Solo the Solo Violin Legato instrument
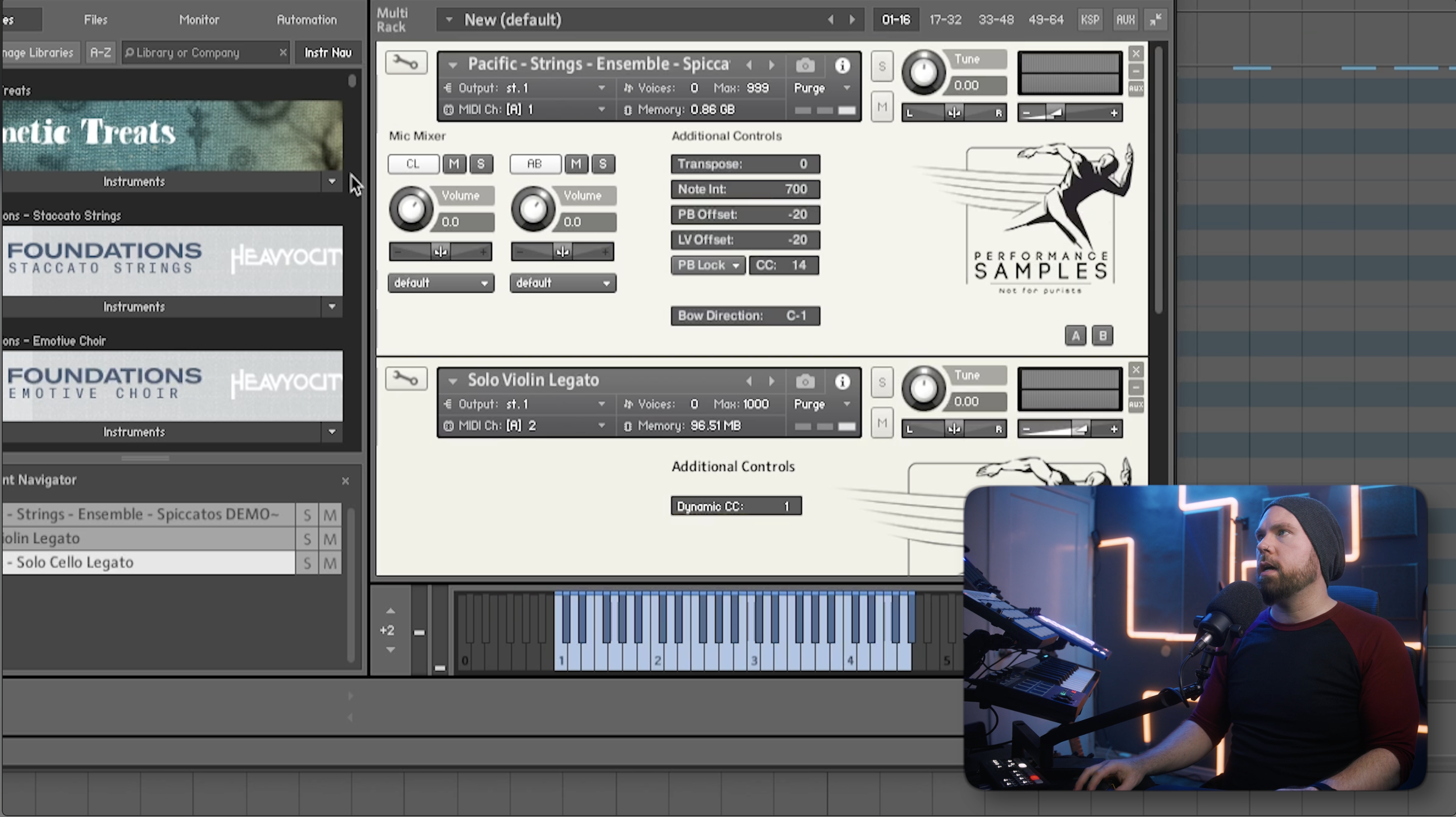The height and width of the screenshot is (817, 1456). tap(882, 383)
